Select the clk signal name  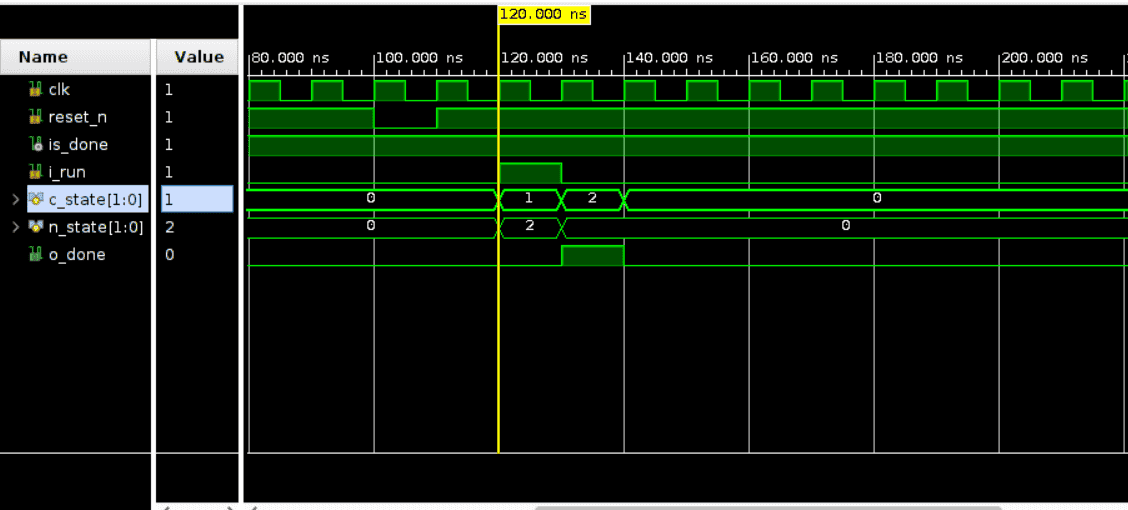coord(59,90)
